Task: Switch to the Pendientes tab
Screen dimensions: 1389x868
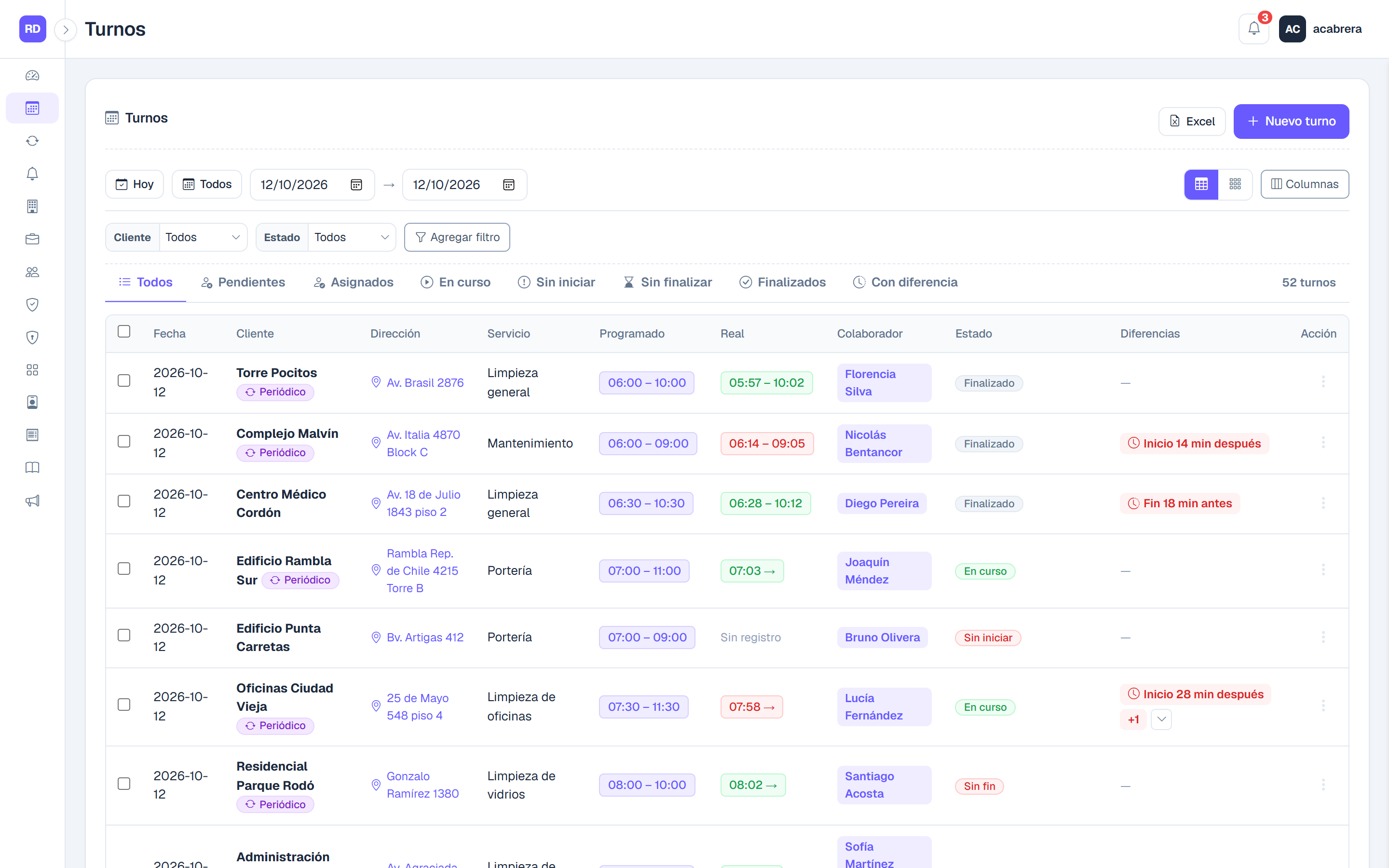Action: click(243, 283)
